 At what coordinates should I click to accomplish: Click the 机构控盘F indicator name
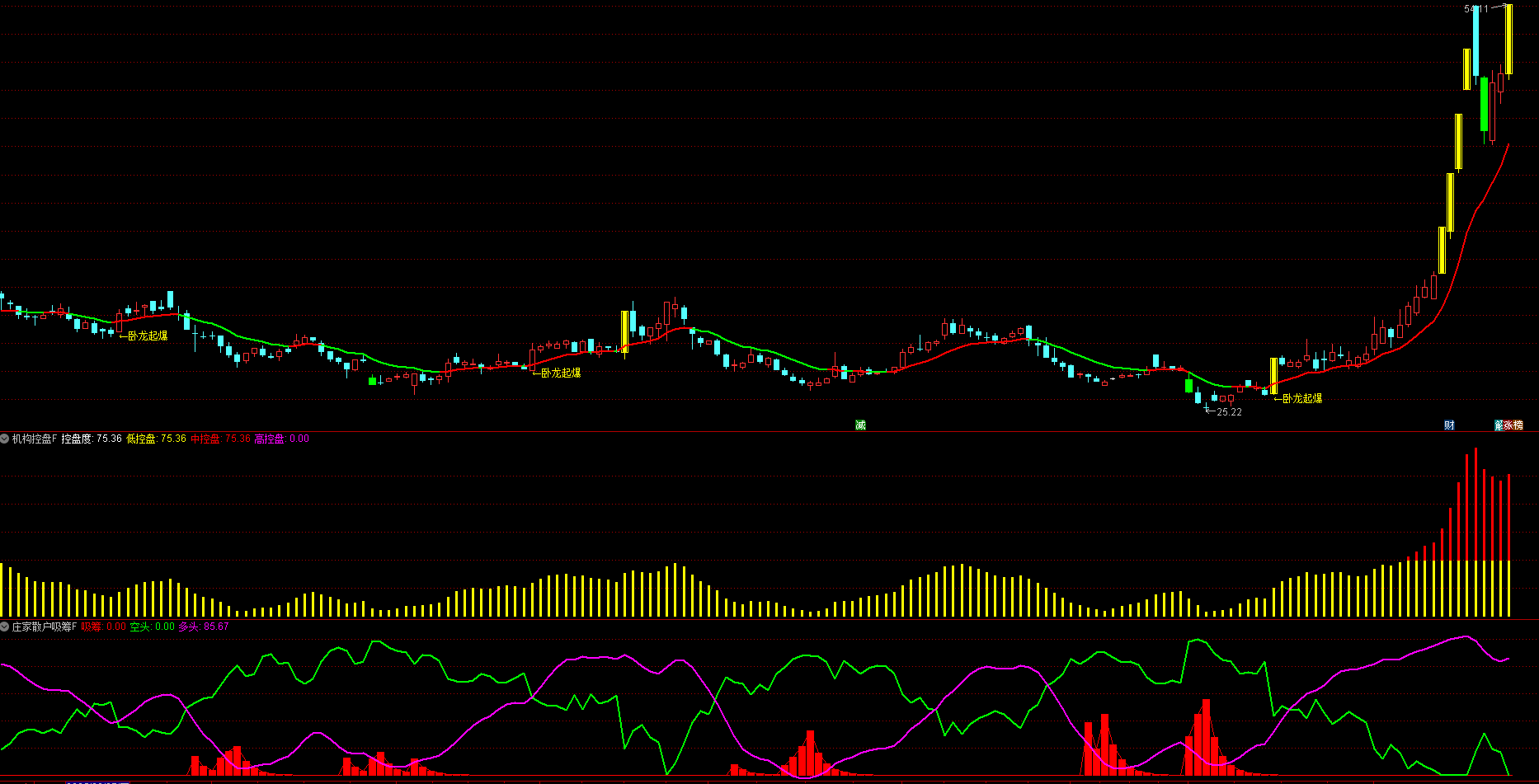[x=34, y=439]
